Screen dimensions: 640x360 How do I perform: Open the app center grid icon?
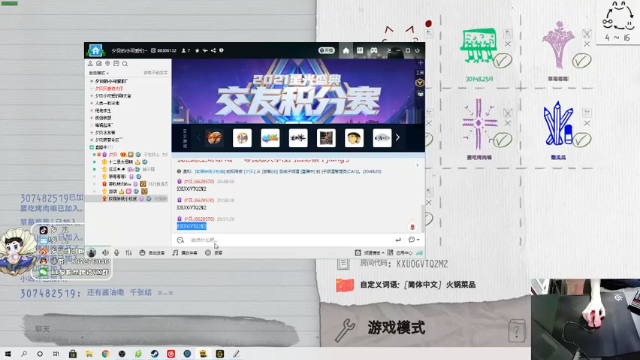tap(390, 253)
